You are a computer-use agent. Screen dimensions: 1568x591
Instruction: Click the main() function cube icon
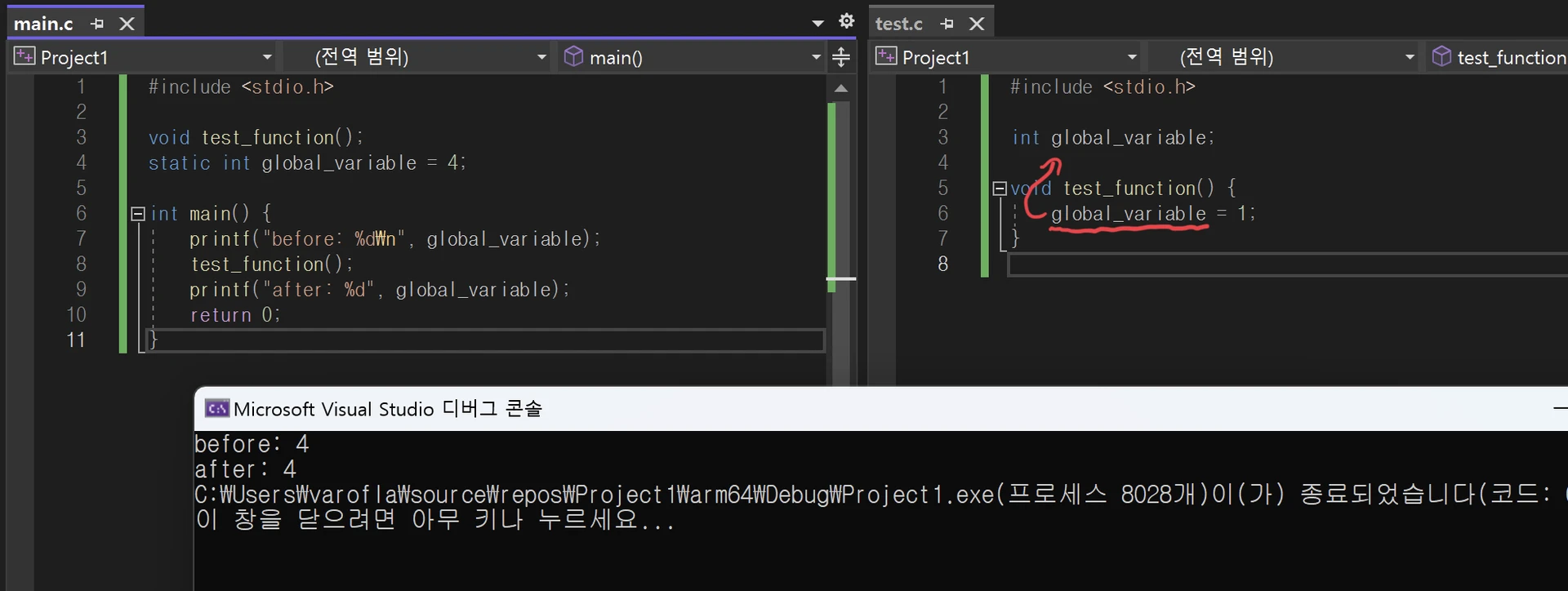(x=574, y=56)
